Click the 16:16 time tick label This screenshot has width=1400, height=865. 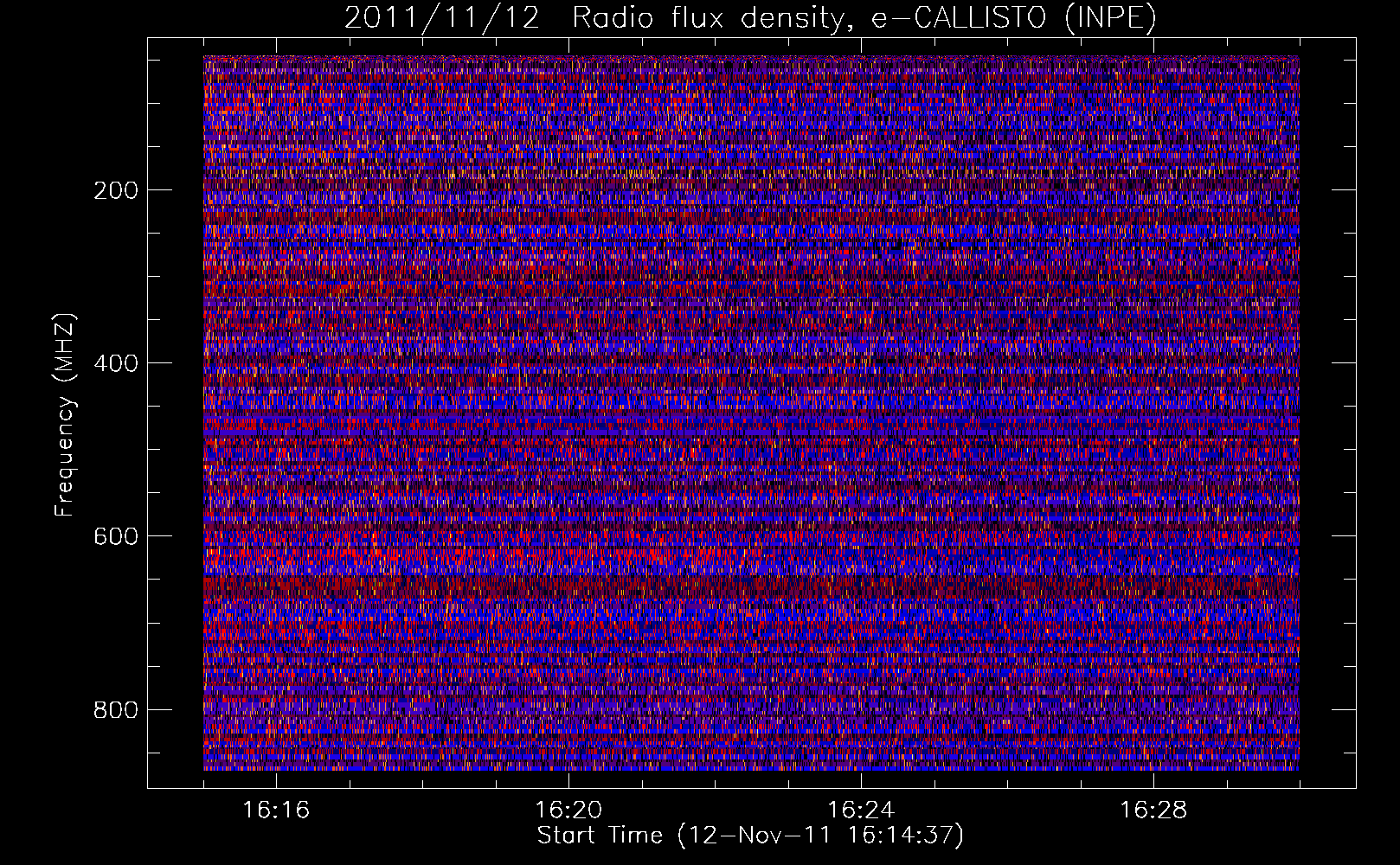click(276, 810)
